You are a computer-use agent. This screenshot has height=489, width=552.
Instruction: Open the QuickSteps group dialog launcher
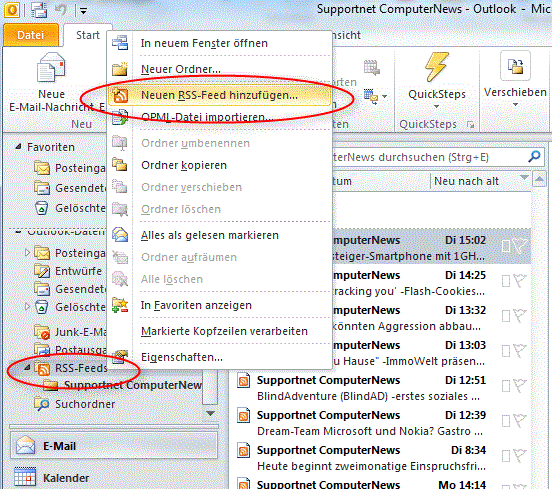pyautogui.click(x=470, y=125)
